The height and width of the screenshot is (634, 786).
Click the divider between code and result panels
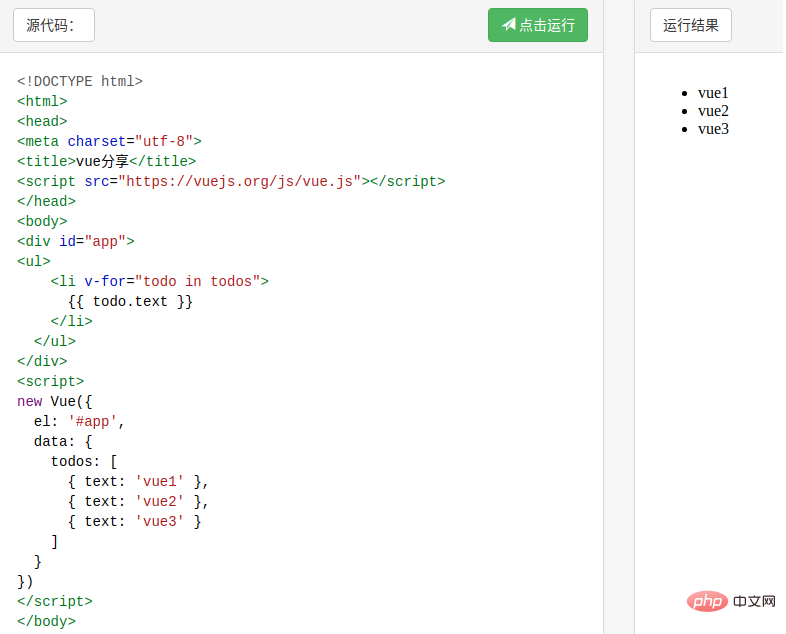coord(618,317)
